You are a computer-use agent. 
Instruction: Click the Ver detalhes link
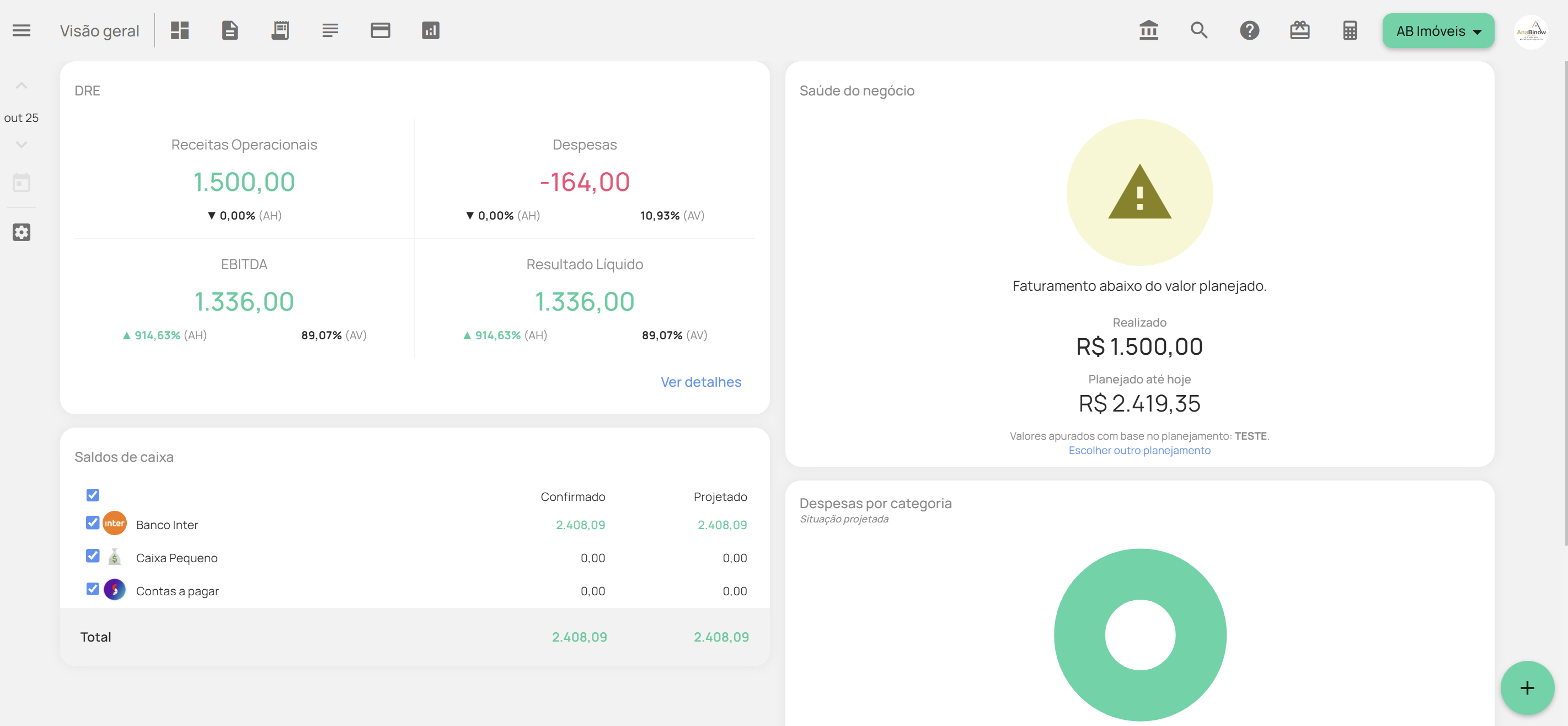tap(700, 382)
